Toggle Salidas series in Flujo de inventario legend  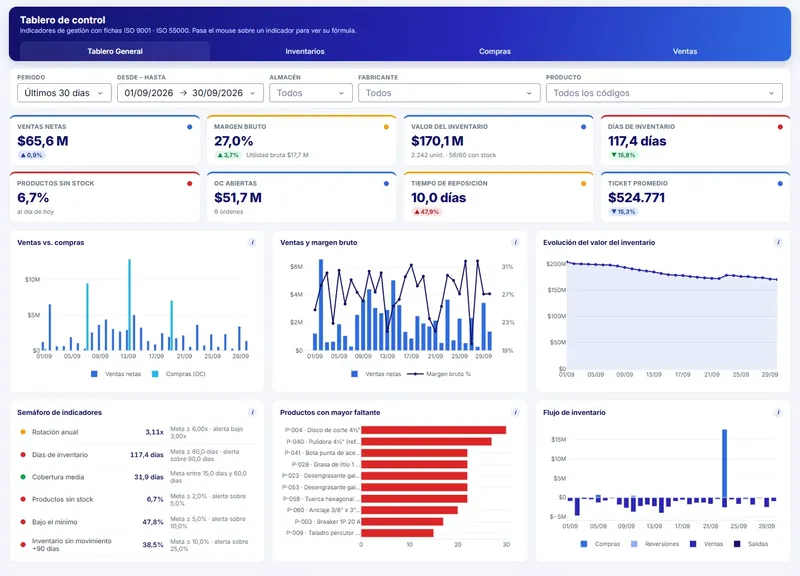pos(751,544)
